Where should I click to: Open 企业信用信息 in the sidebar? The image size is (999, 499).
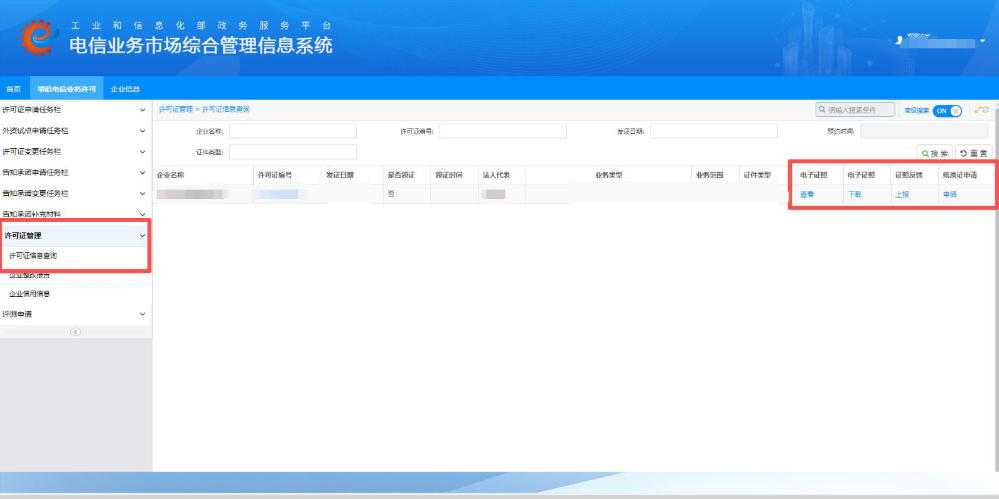[30, 294]
